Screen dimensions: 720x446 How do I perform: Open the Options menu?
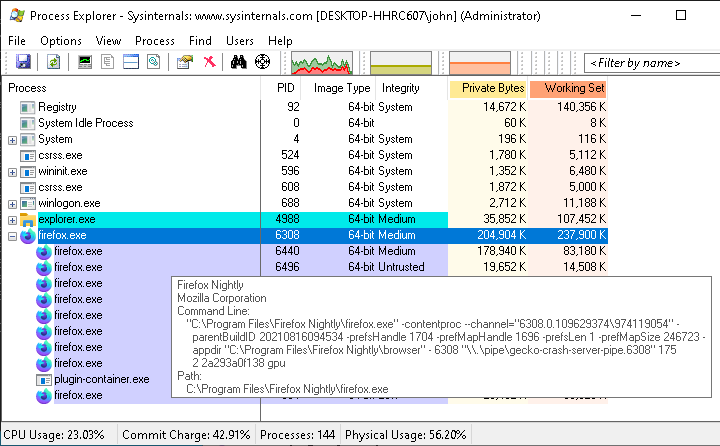pyautogui.click(x=61, y=41)
